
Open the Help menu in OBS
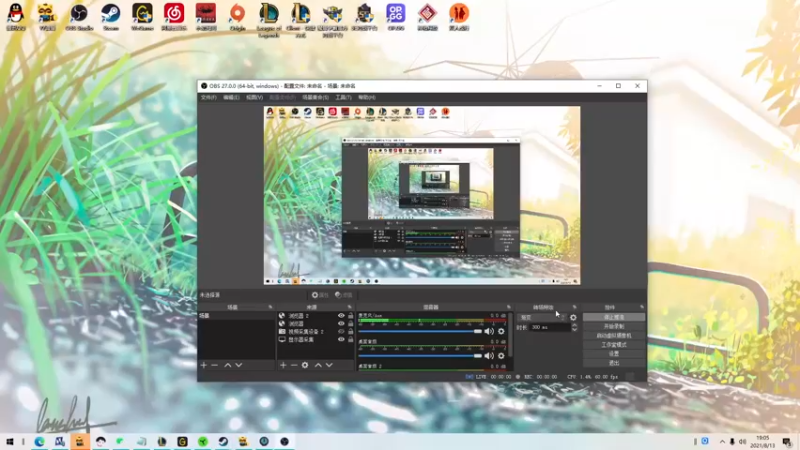367,97
